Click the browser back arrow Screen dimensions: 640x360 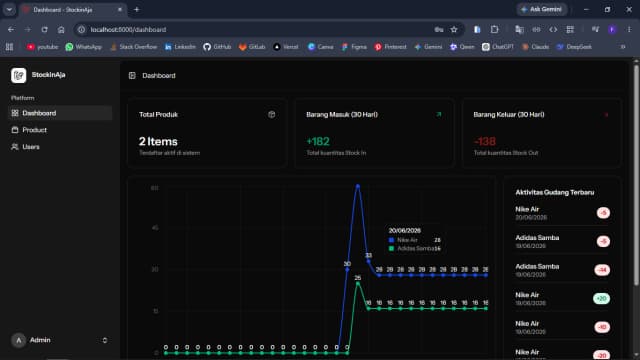pos(11,29)
